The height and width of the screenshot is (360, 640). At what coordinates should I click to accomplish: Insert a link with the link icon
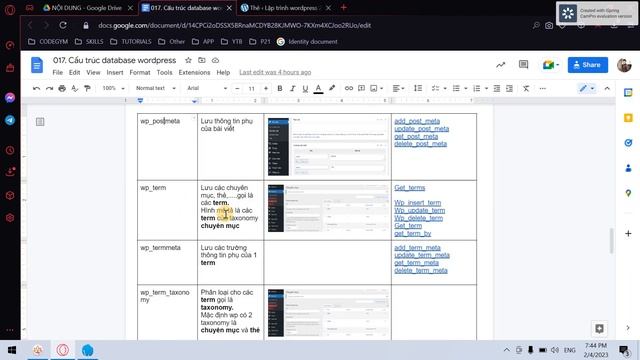click(349, 88)
